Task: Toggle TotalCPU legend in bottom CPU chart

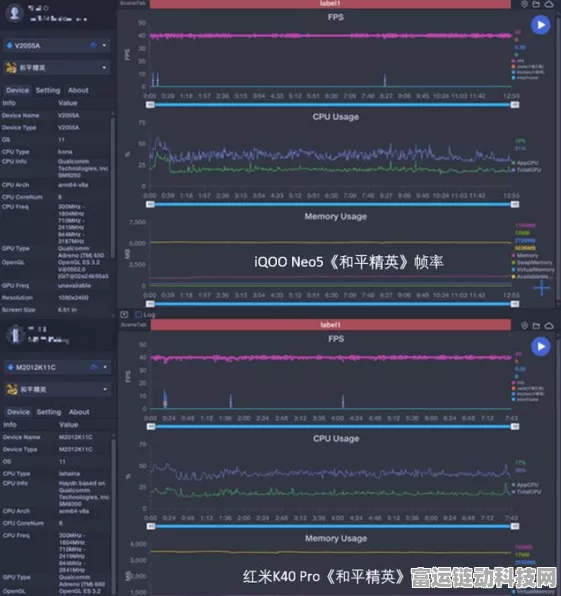Action: tap(526, 492)
